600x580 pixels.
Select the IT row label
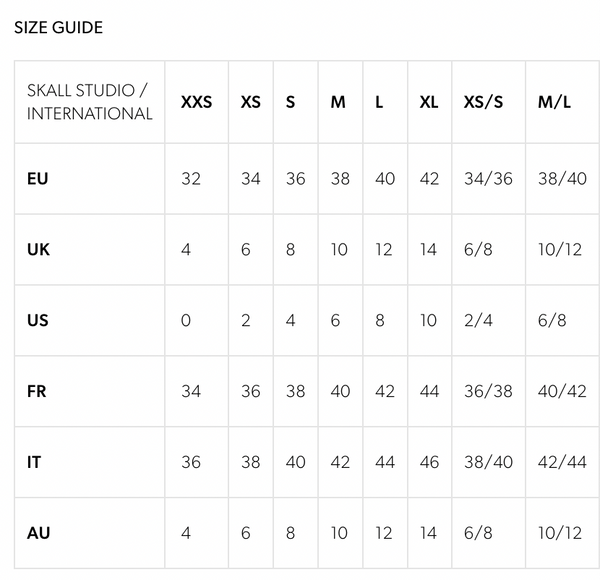(x=34, y=462)
